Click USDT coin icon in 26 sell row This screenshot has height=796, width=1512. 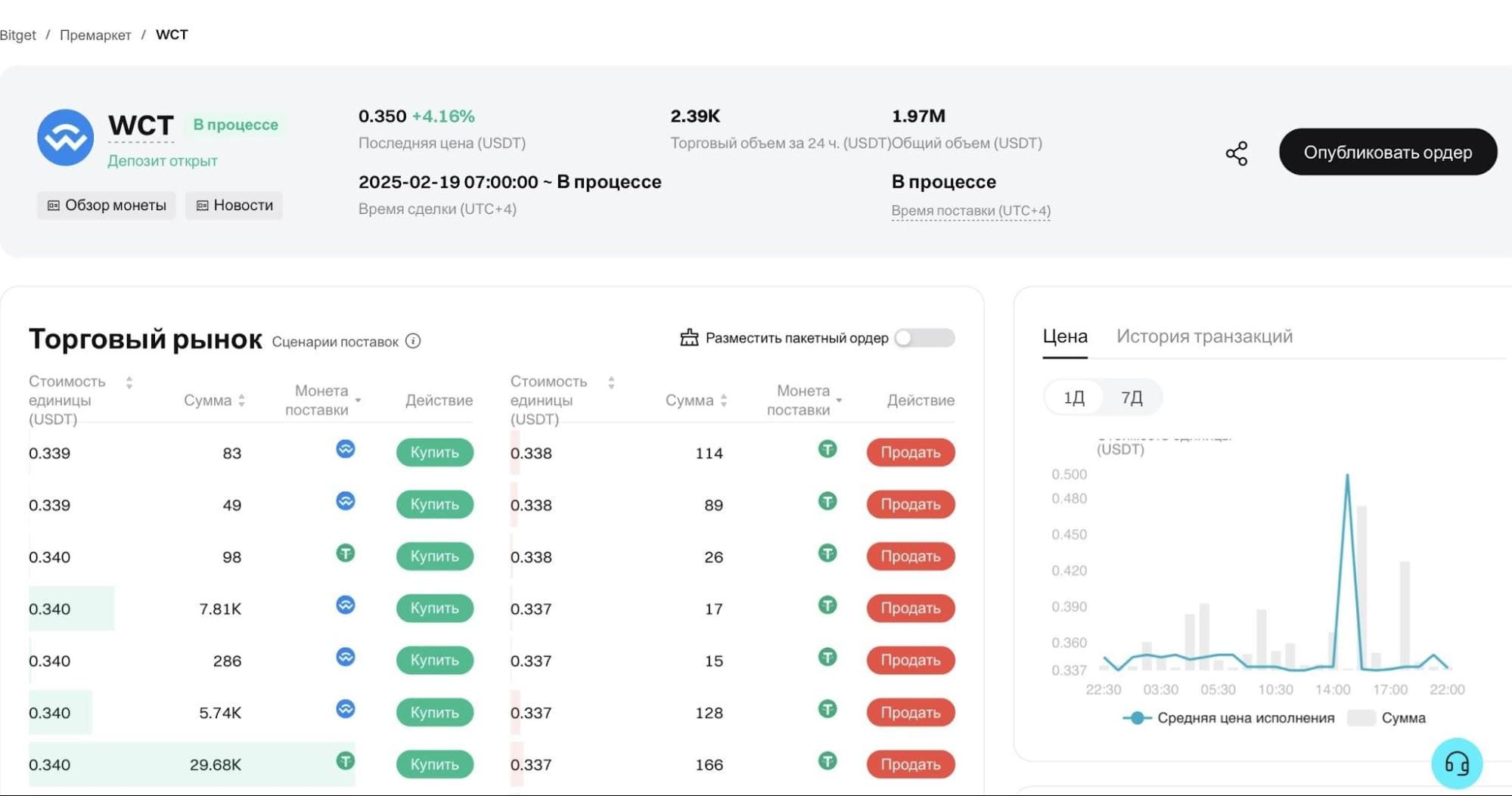[x=827, y=553]
